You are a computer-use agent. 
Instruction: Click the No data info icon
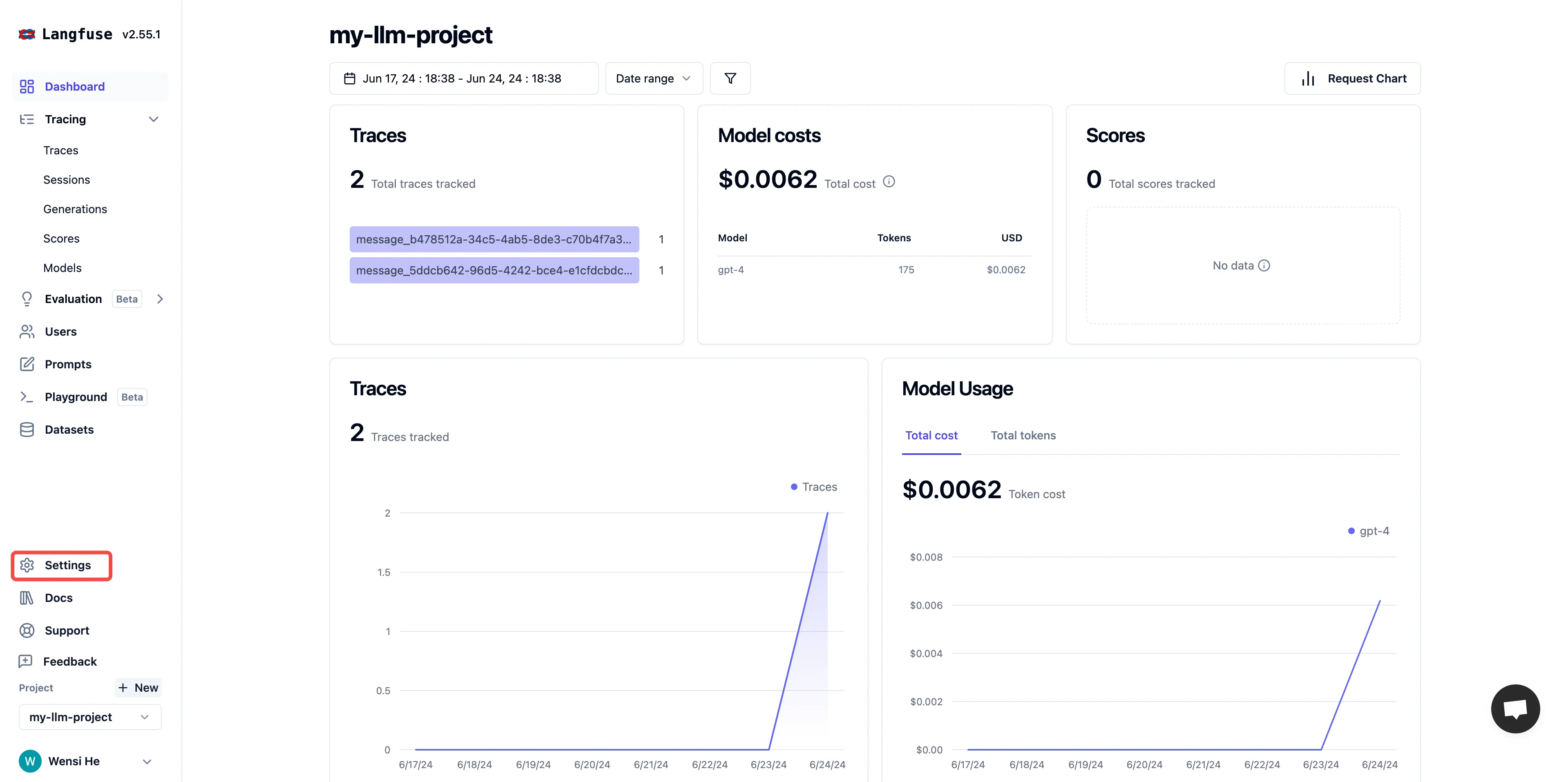[x=1264, y=265]
